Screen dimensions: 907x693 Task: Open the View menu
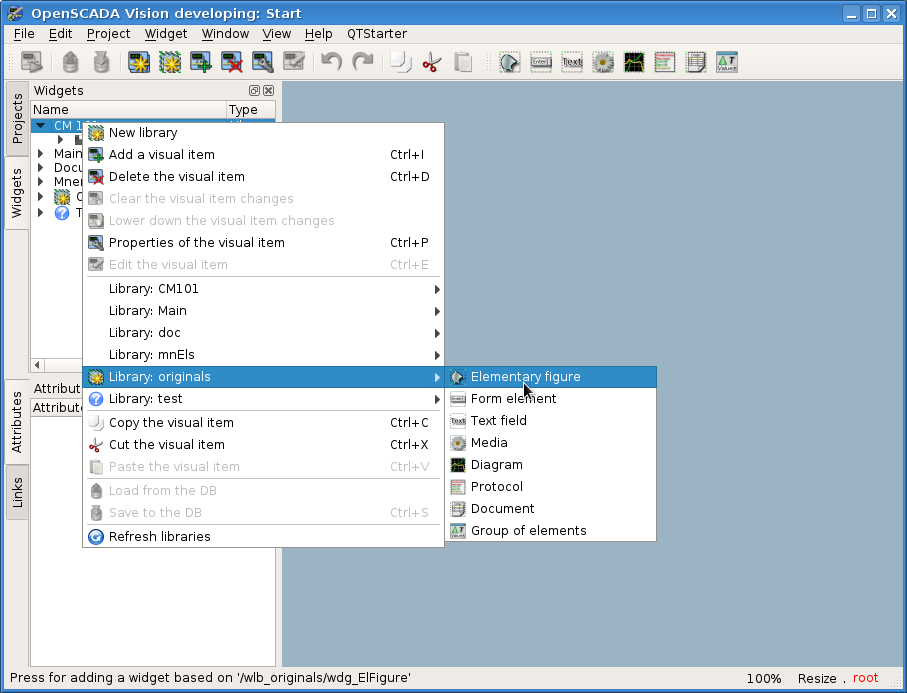(x=276, y=34)
